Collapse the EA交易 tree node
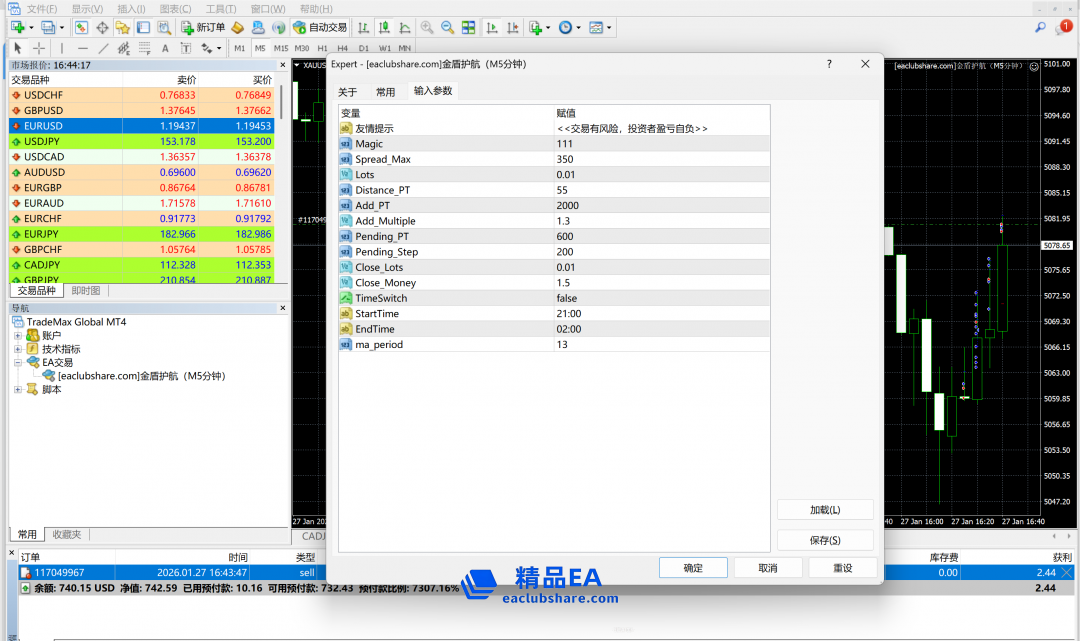The height and width of the screenshot is (641, 1080). (18, 363)
